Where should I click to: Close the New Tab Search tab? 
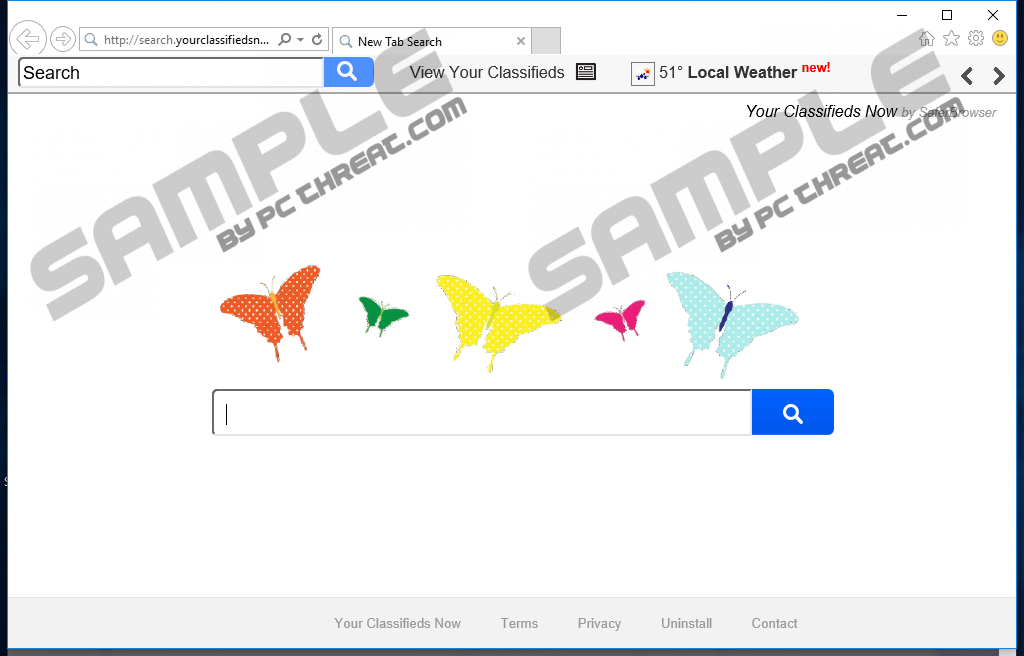point(520,41)
